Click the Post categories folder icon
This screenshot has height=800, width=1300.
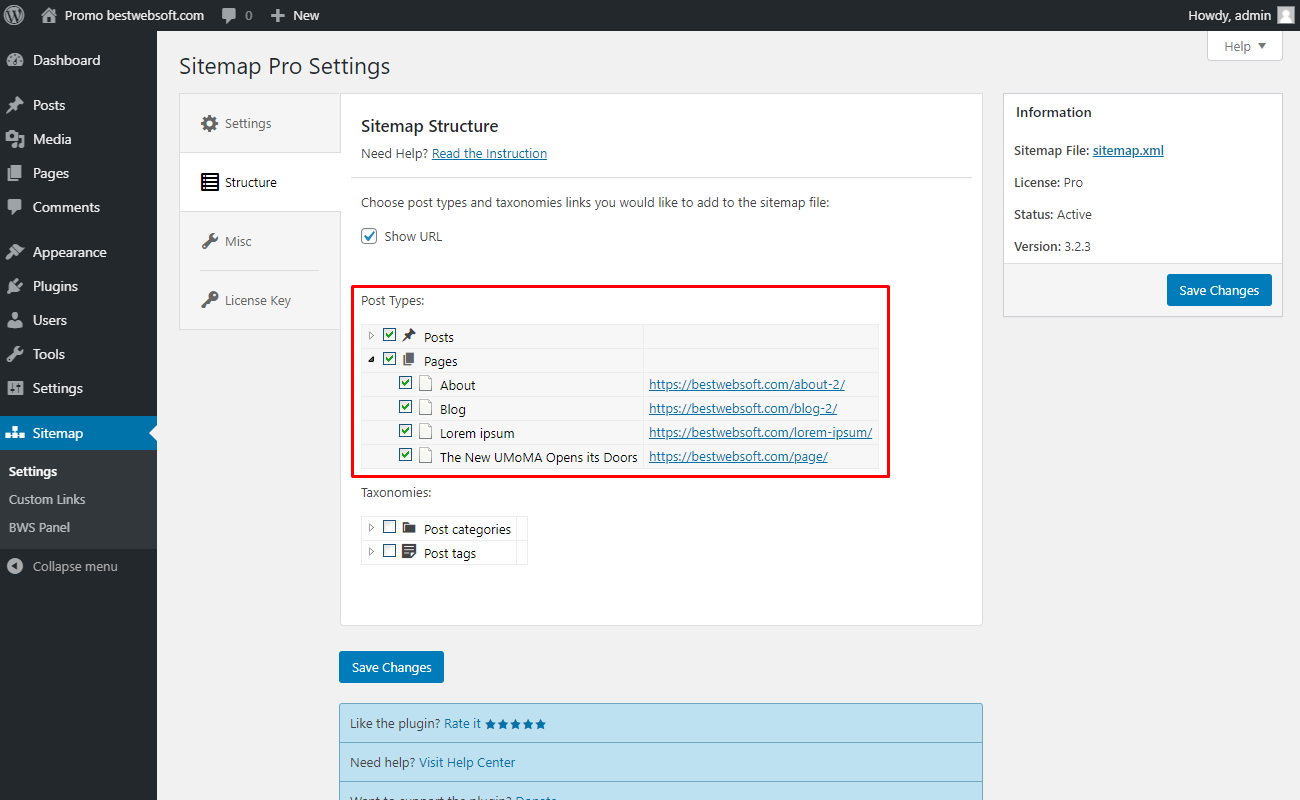(x=409, y=527)
